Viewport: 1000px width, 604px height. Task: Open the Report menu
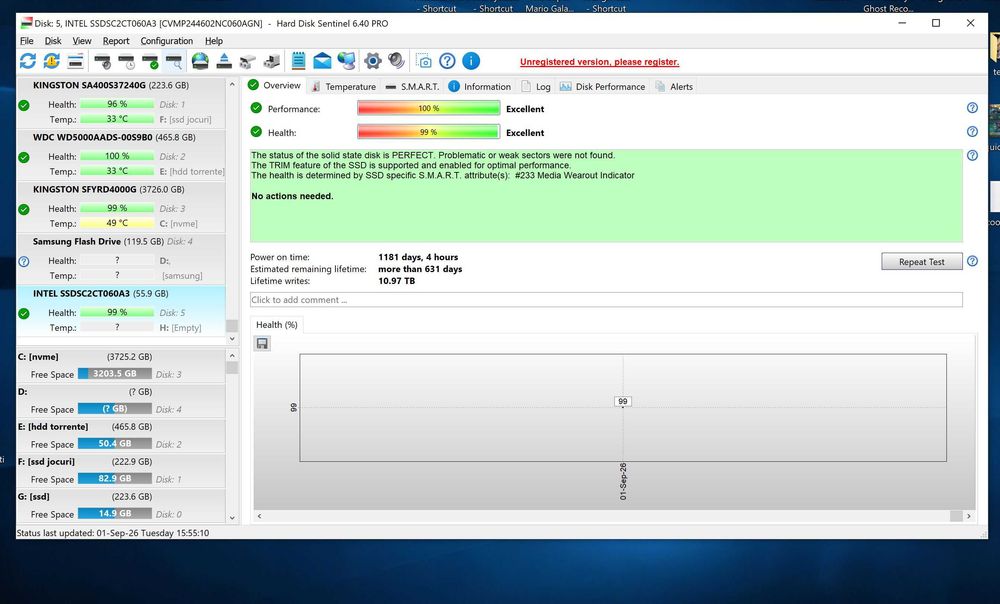click(x=116, y=41)
